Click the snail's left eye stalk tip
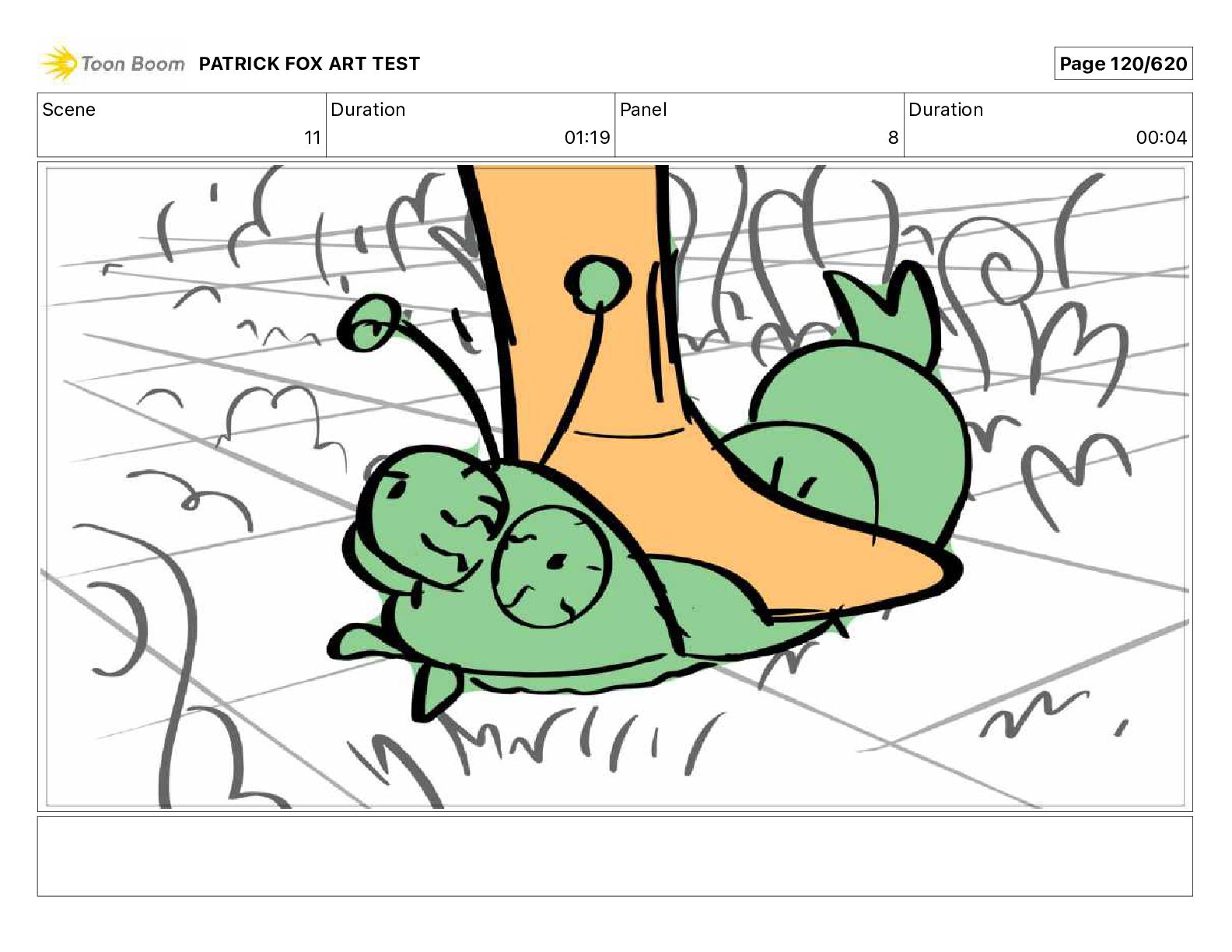 tap(369, 324)
